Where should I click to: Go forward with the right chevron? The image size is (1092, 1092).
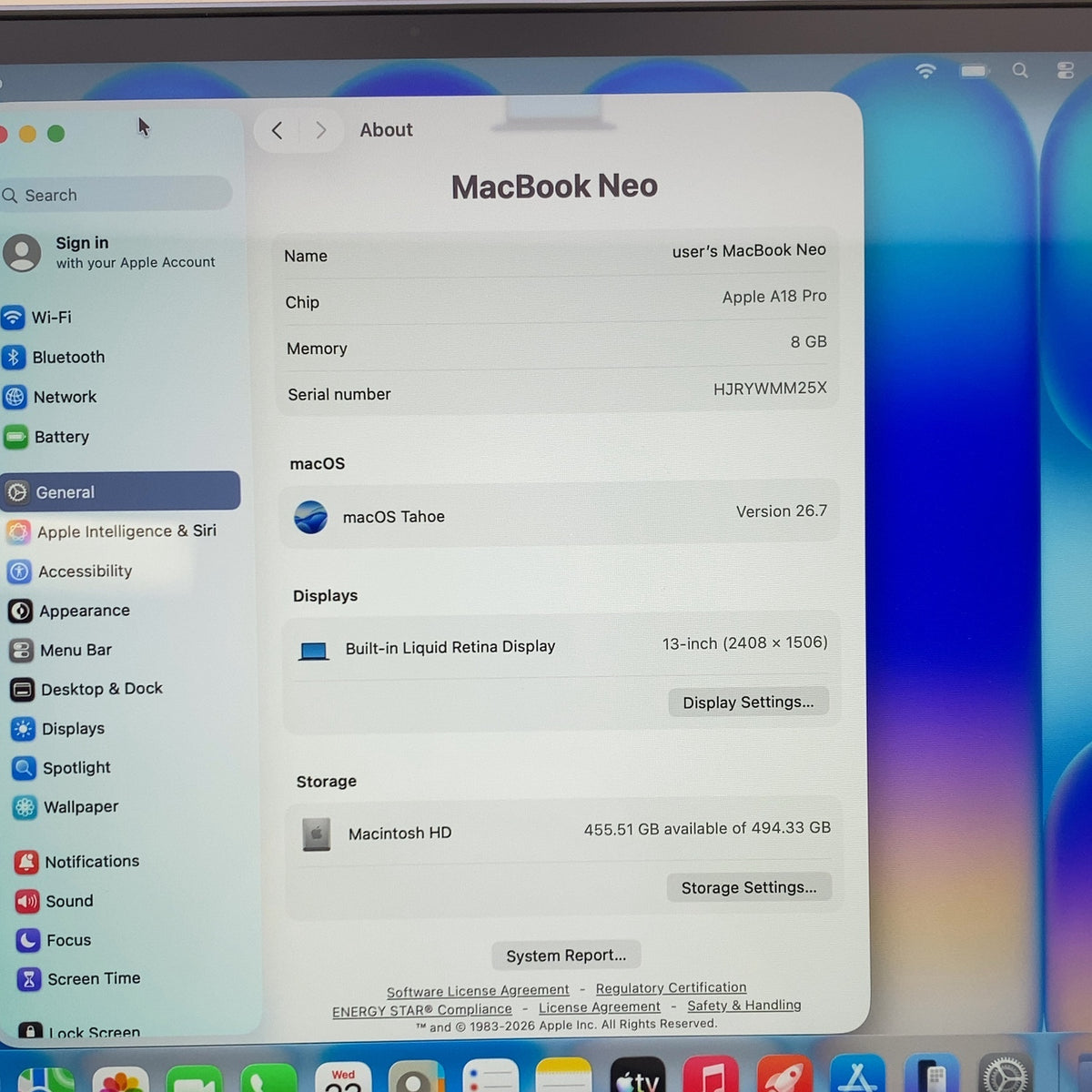[320, 131]
